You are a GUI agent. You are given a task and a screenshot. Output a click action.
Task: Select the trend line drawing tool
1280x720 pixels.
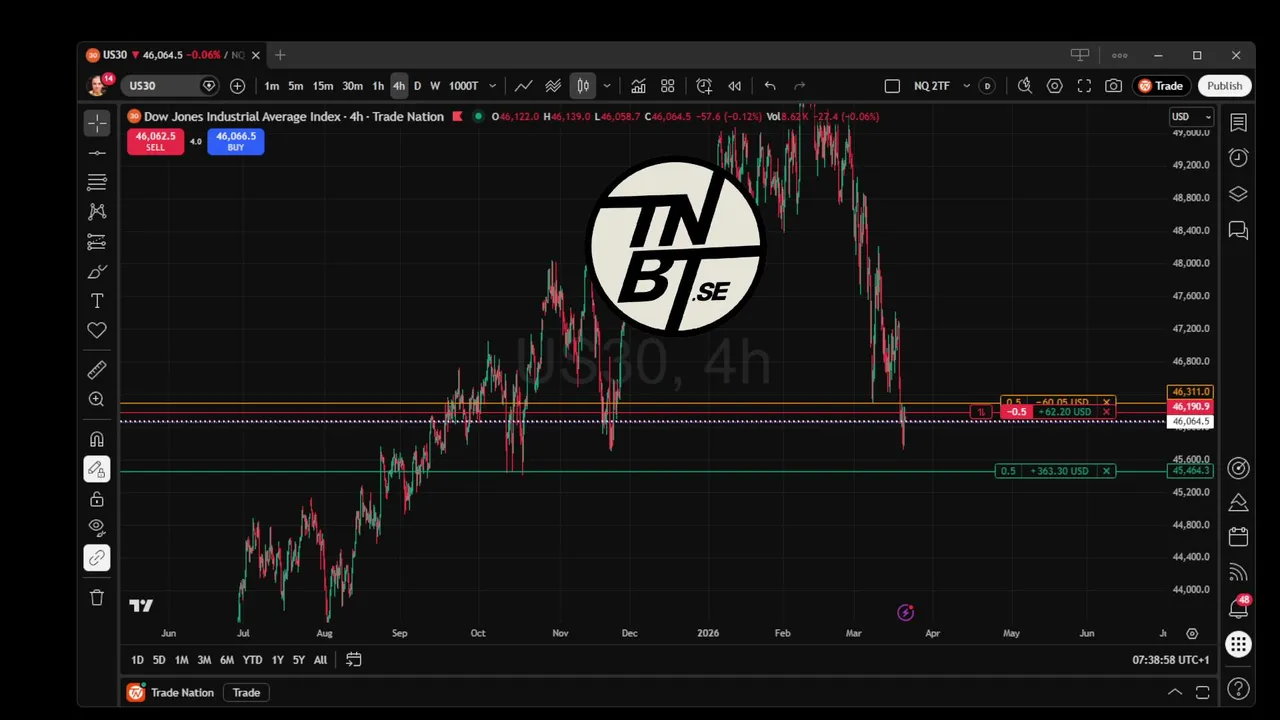[97, 153]
